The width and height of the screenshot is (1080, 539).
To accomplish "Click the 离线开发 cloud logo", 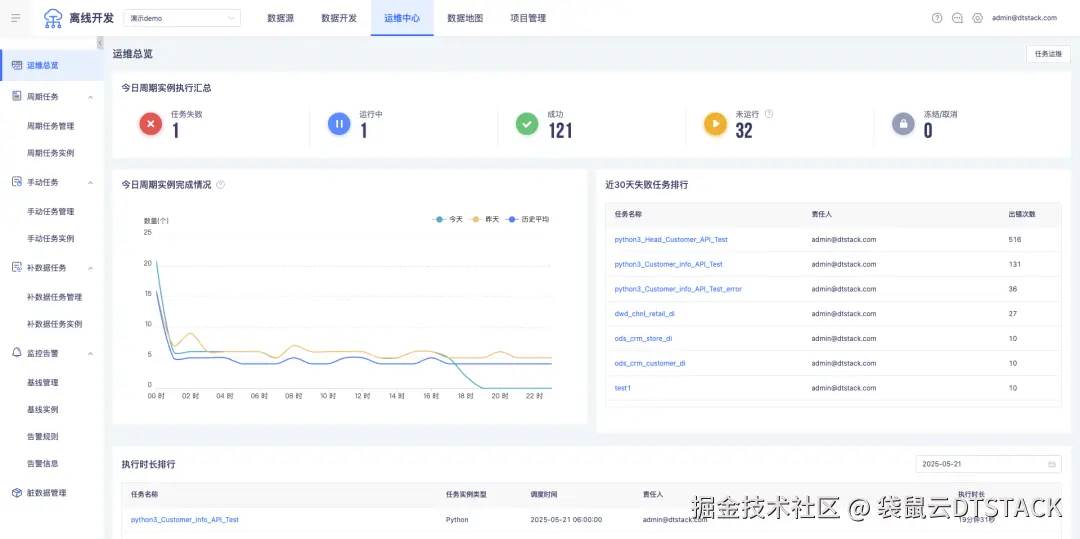I will (x=53, y=18).
